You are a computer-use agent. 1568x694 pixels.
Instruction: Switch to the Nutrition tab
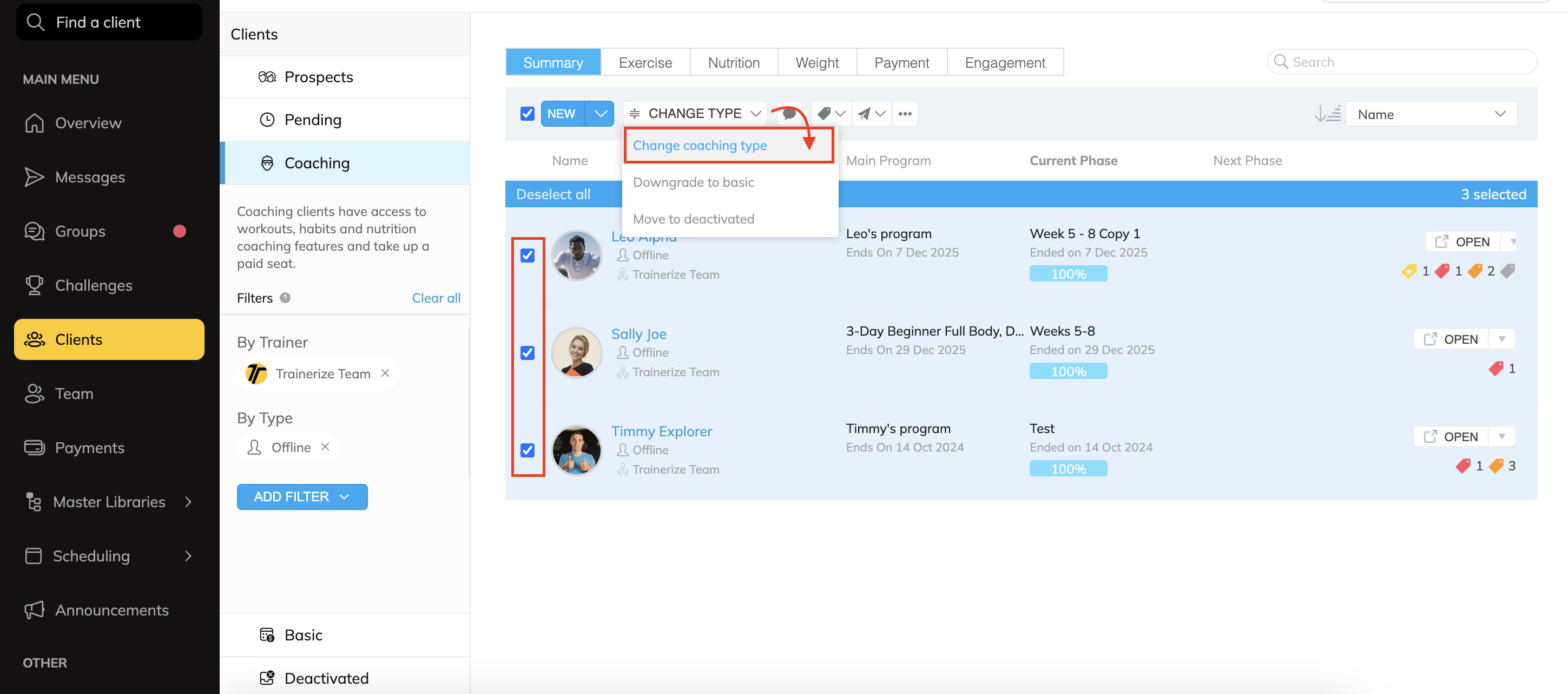point(734,63)
